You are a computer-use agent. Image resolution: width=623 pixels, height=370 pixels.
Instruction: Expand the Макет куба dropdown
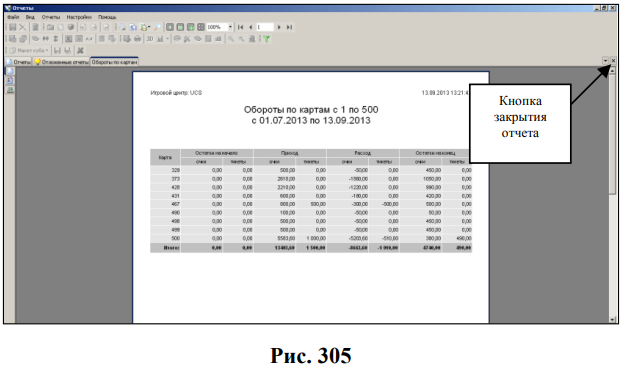[46, 50]
